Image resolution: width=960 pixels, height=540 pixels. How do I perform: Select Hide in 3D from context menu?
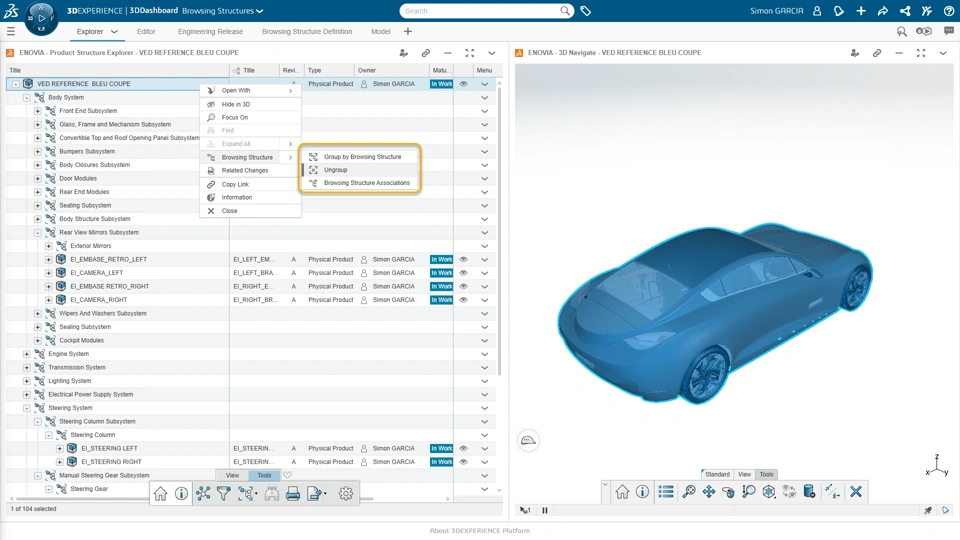(x=250, y=104)
